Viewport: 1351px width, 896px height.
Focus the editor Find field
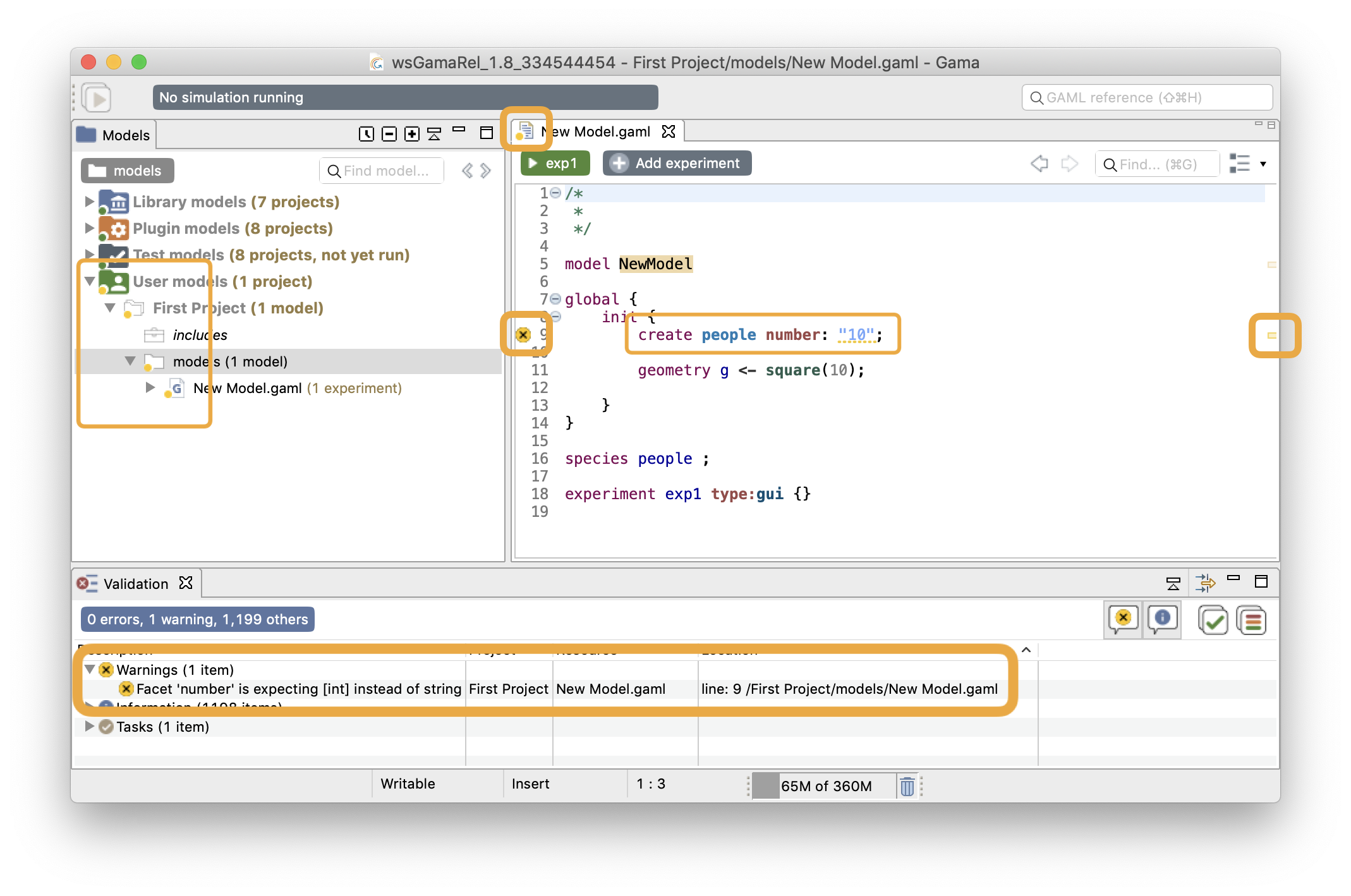click(x=1156, y=164)
